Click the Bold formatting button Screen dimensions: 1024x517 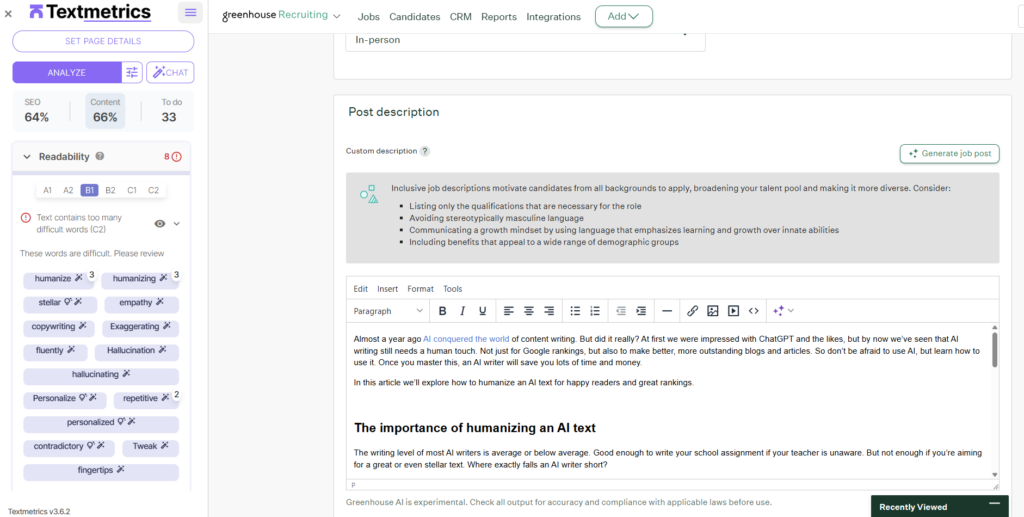[x=442, y=311]
